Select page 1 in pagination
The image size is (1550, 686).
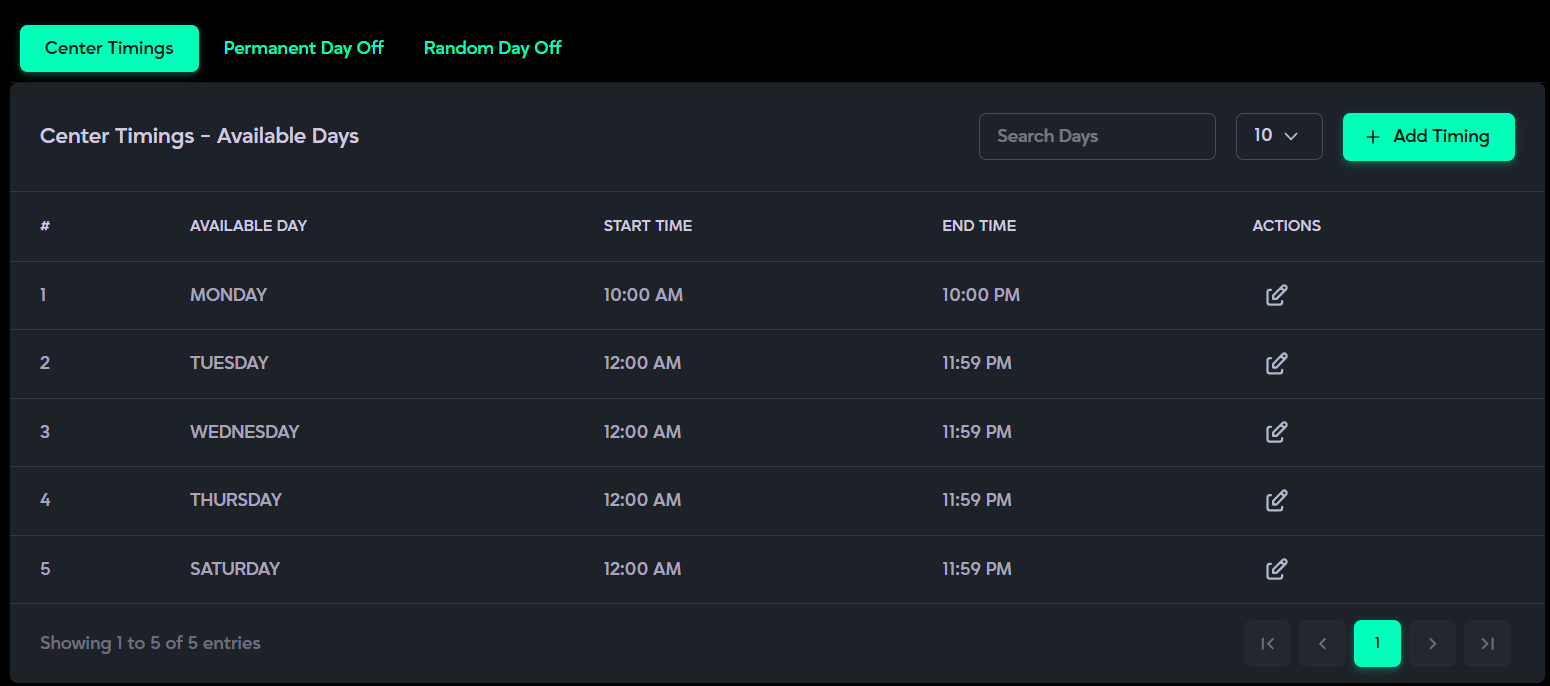1377,644
